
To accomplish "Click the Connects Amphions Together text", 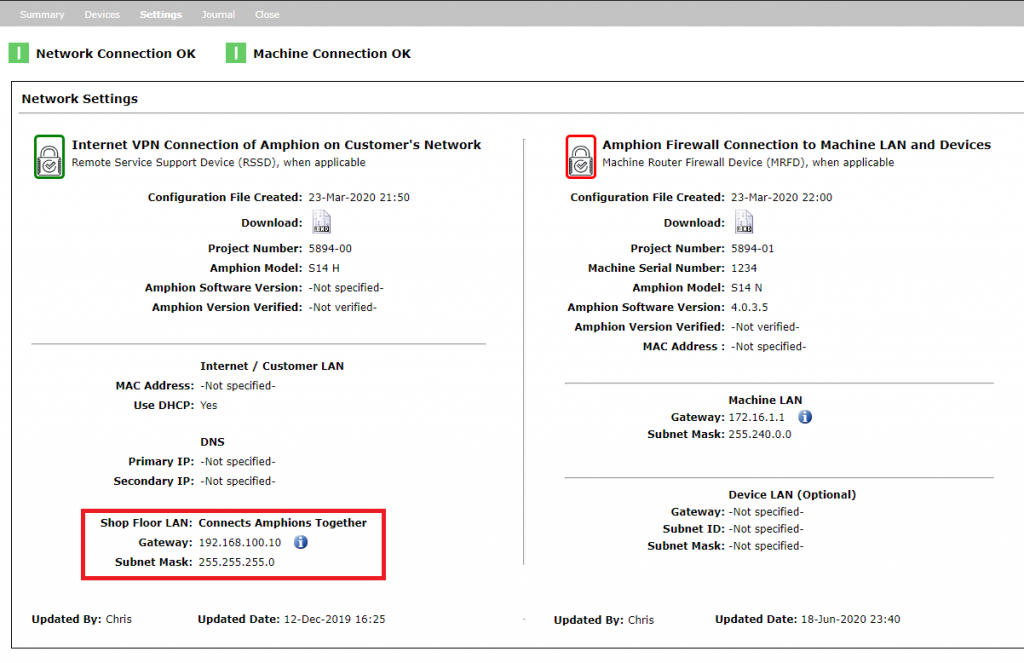I will pos(283,523).
